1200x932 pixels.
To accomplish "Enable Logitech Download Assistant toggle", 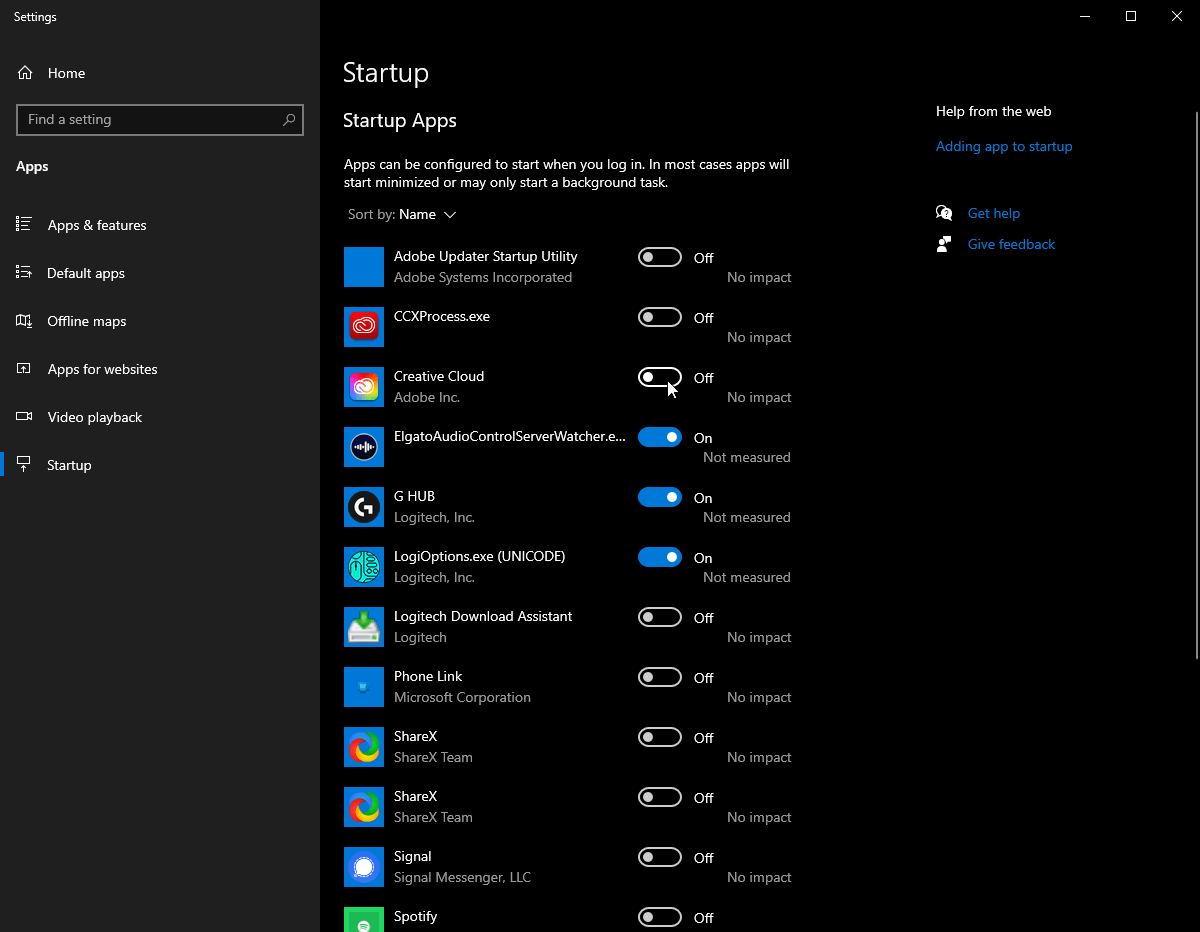I will (660, 617).
